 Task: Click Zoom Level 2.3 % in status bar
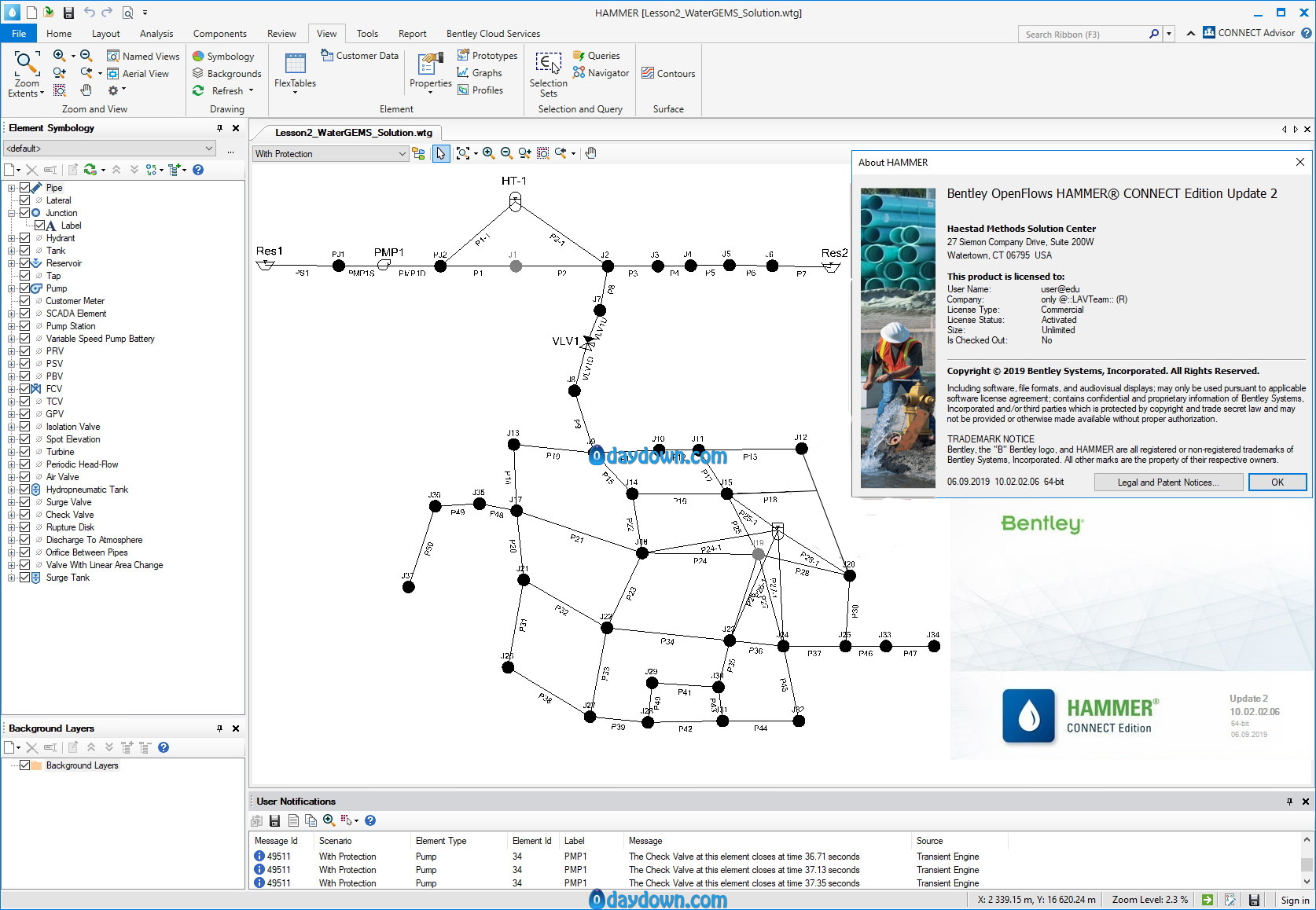tap(1149, 901)
